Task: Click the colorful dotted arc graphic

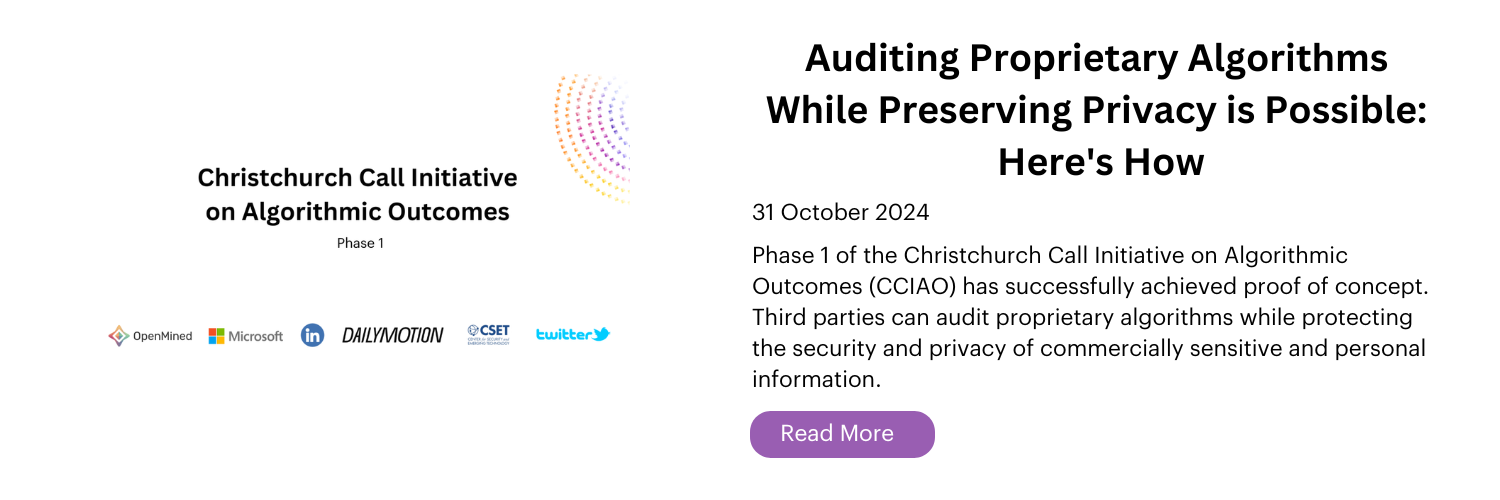Action: pos(592,137)
